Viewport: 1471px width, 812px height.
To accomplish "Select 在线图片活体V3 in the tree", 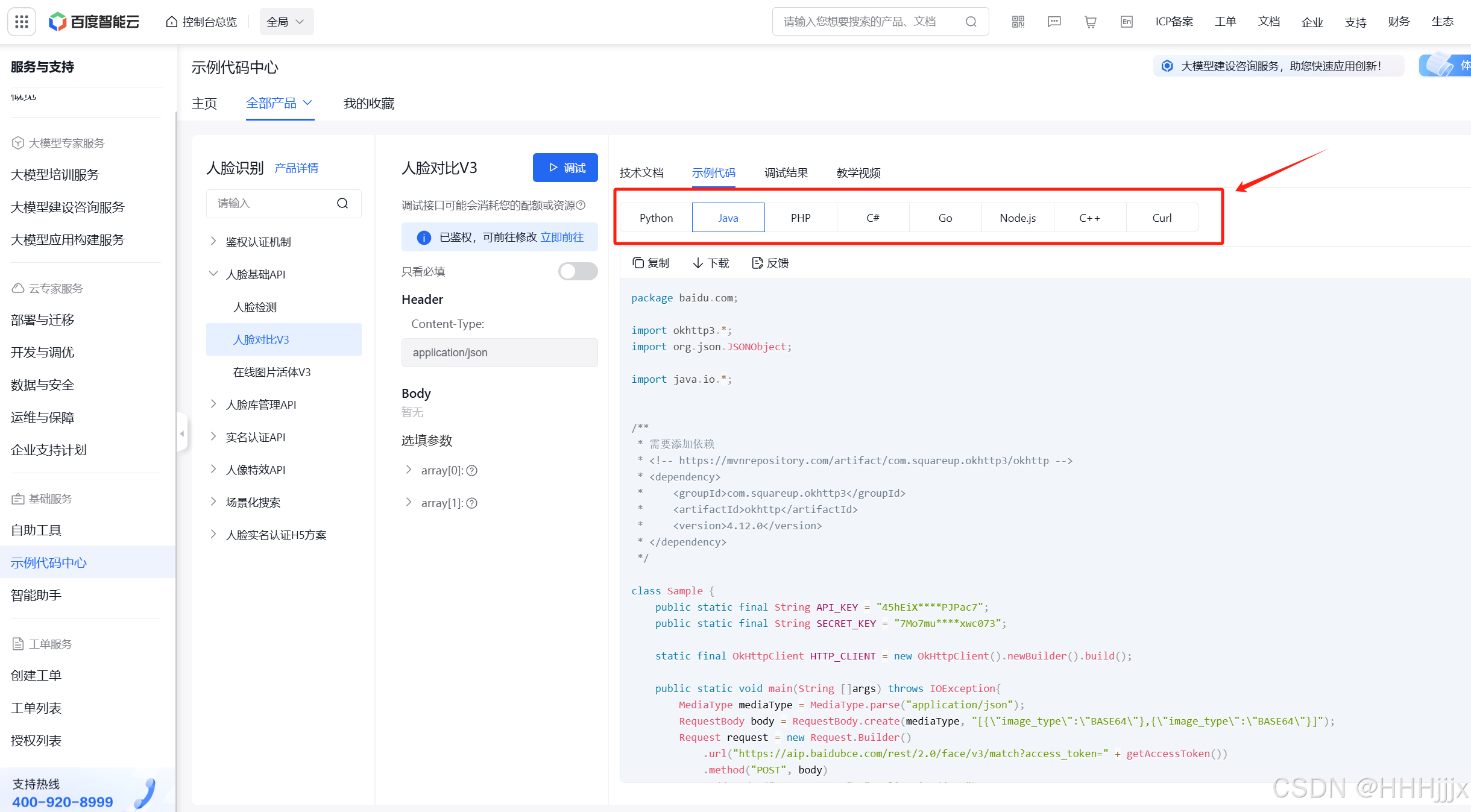I will [272, 372].
